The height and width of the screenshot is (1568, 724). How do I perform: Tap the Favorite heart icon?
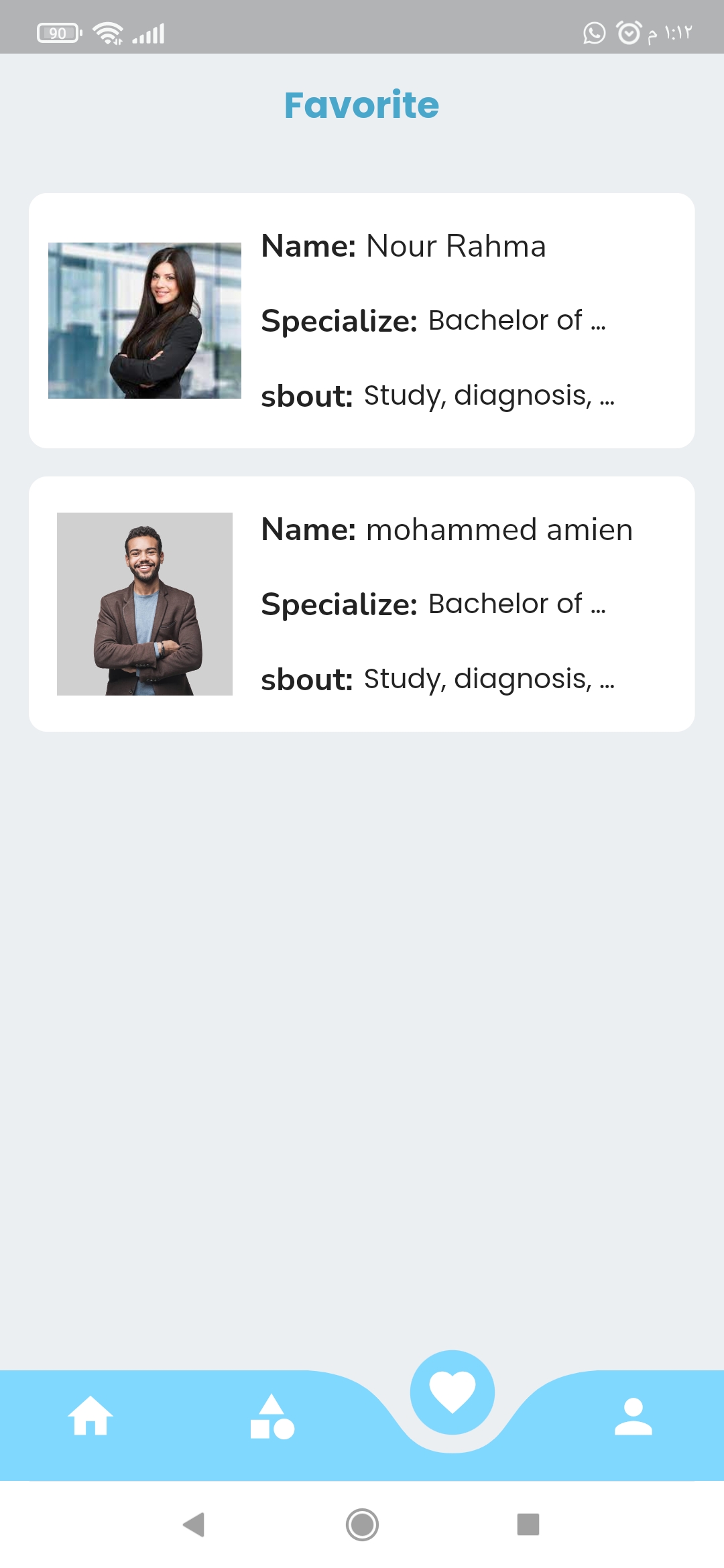452,1392
